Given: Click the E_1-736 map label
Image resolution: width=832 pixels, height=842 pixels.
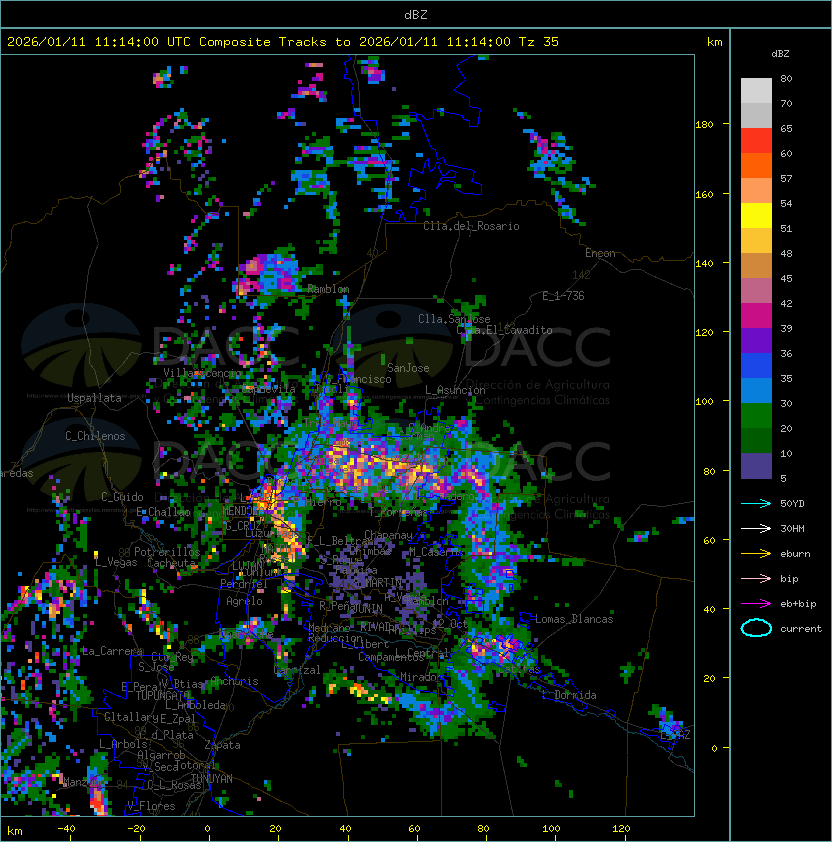Looking at the screenshot, I should (563, 296).
